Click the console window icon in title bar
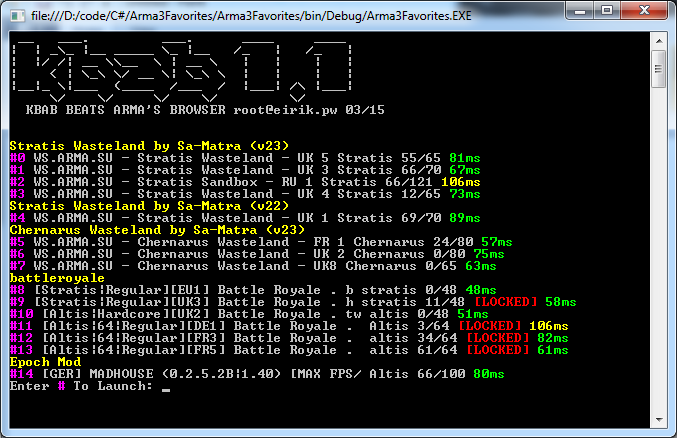Image resolution: width=677 pixels, height=438 pixels. point(17,16)
